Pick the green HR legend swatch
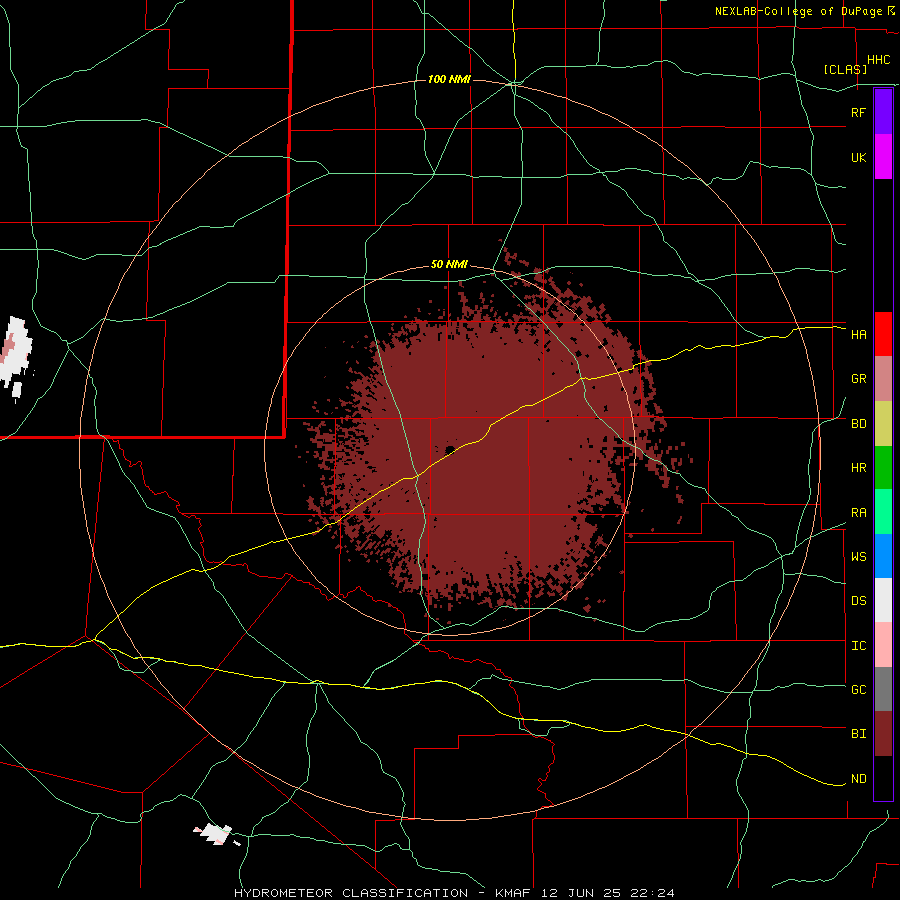900x900 pixels. (x=883, y=468)
